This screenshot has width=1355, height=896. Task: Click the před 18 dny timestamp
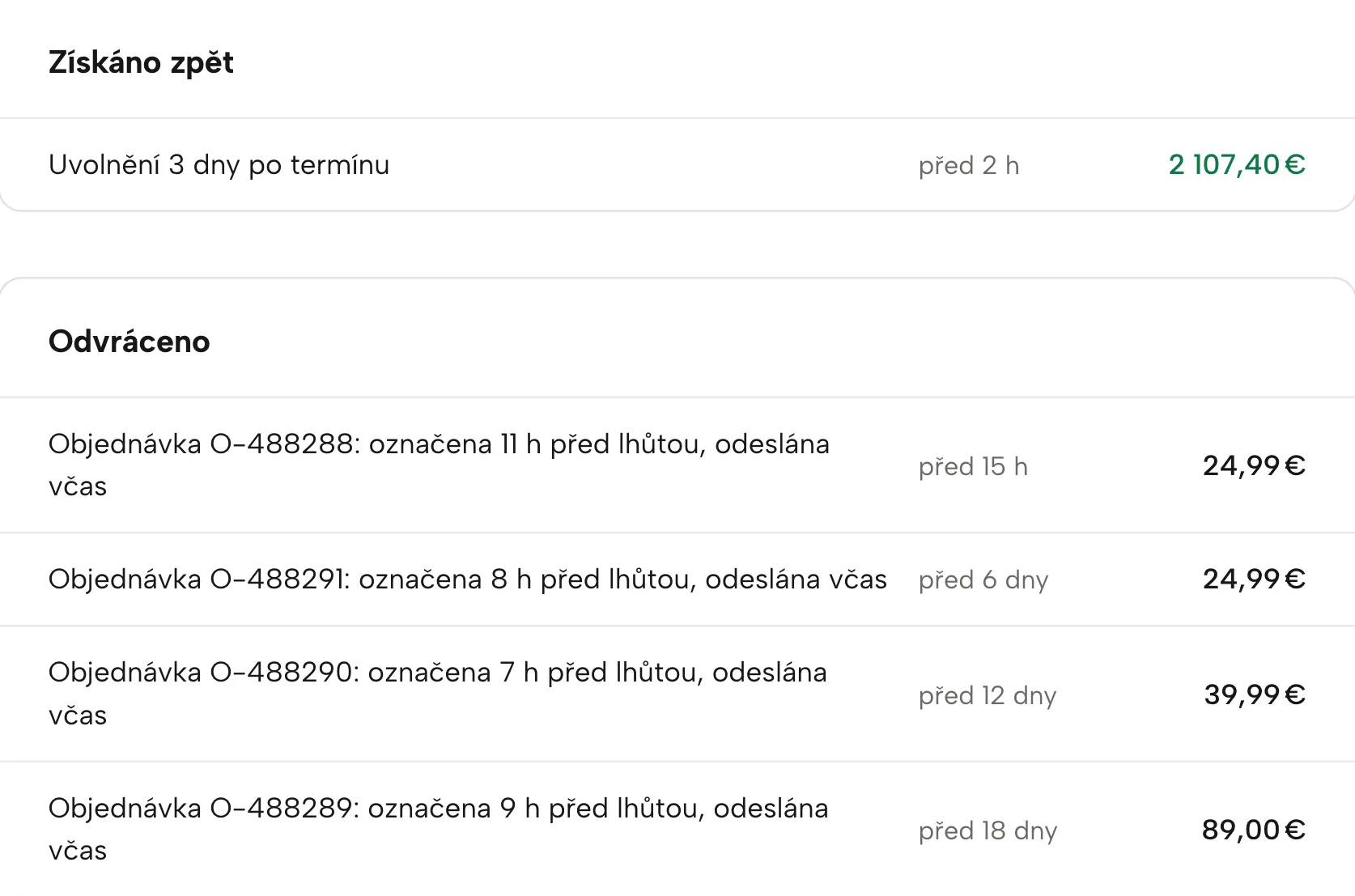pos(988,831)
